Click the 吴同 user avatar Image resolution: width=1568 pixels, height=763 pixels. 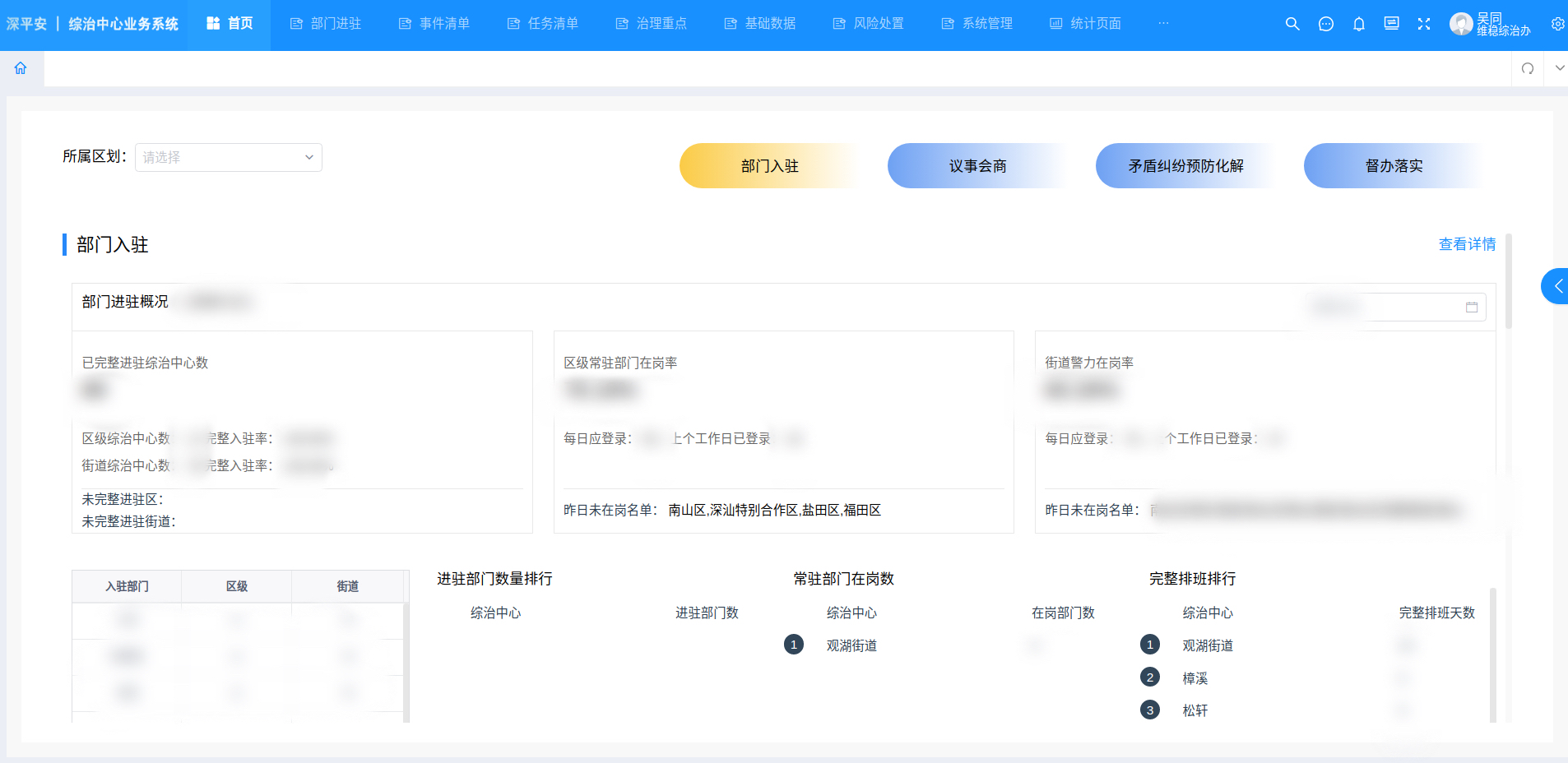(x=1460, y=23)
